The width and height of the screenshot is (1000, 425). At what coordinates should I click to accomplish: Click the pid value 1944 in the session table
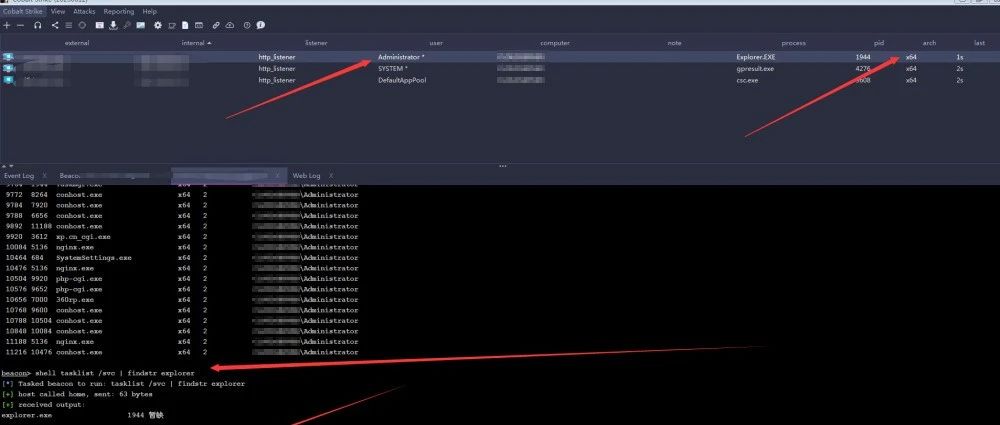click(863, 57)
